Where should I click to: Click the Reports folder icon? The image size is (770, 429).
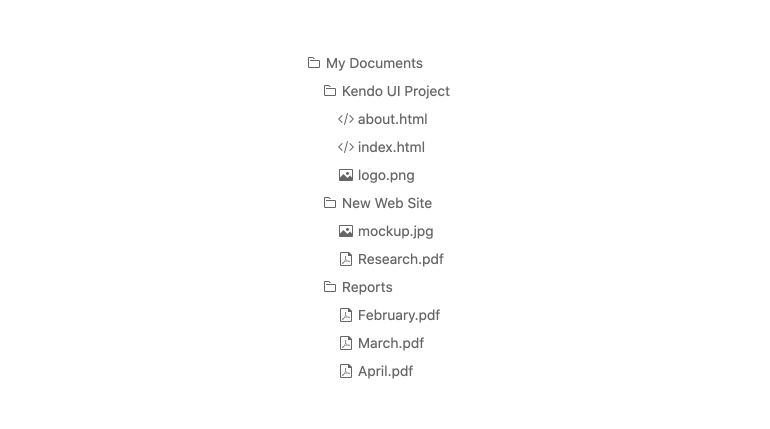(x=330, y=287)
